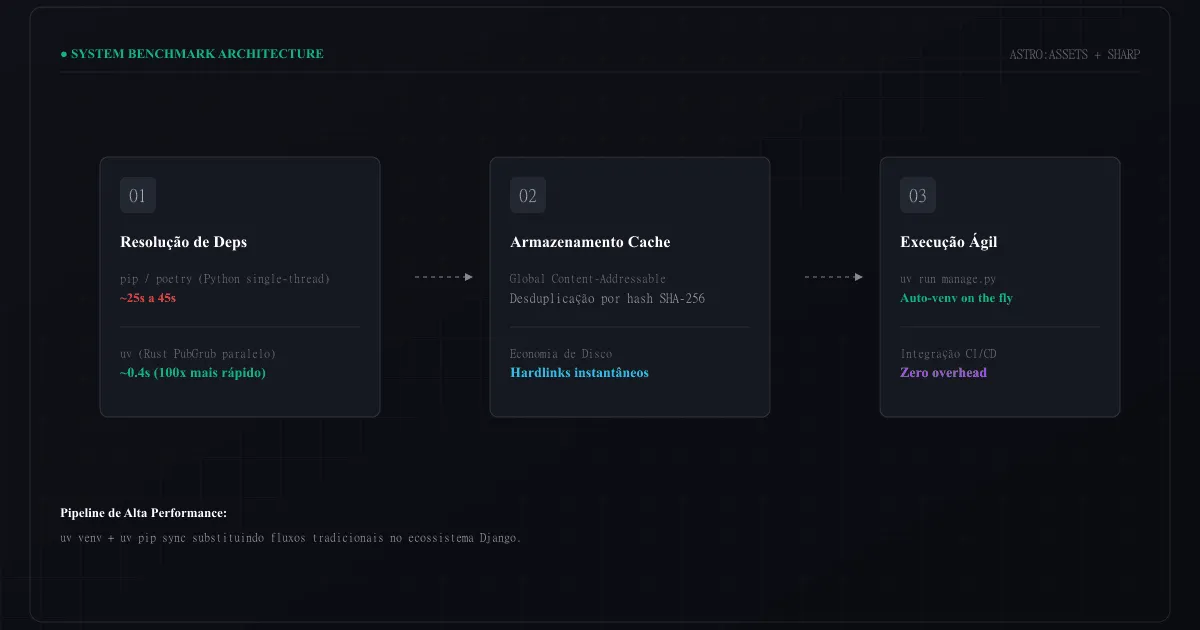The width and height of the screenshot is (1200, 630).
Task: Click 'Desduplicação por hash SHA-256' text
Action: (x=607, y=298)
